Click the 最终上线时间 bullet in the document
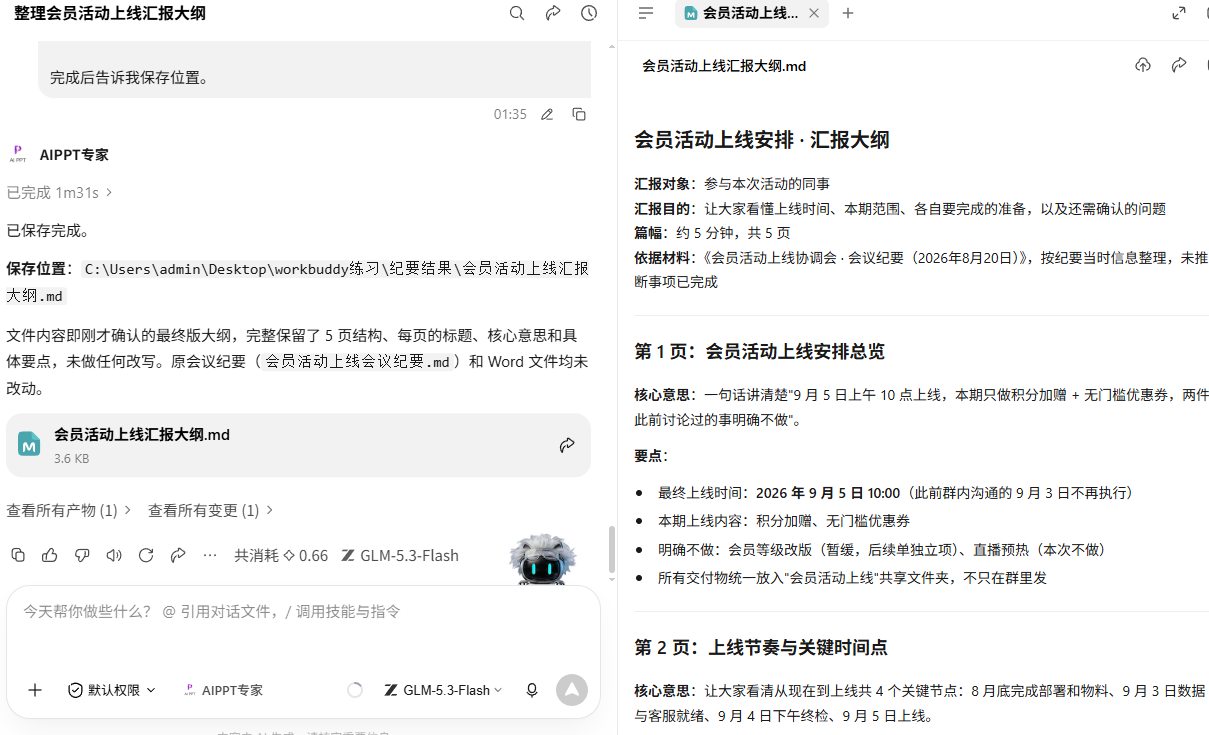This screenshot has width=1209, height=735. (895, 493)
